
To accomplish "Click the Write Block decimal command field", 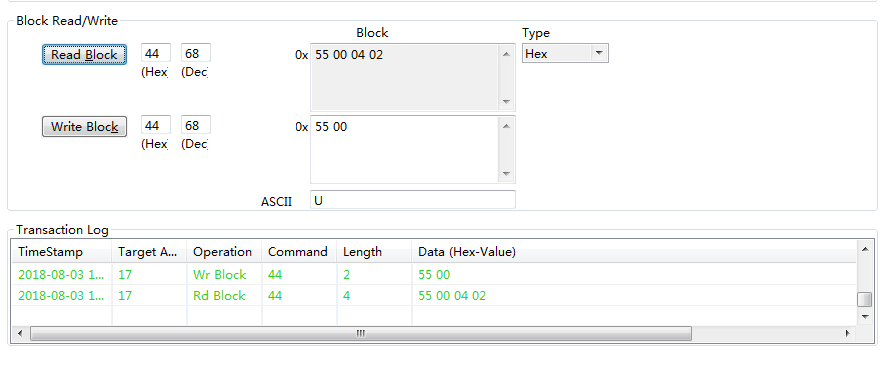I will pyautogui.click(x=196, y=125).
